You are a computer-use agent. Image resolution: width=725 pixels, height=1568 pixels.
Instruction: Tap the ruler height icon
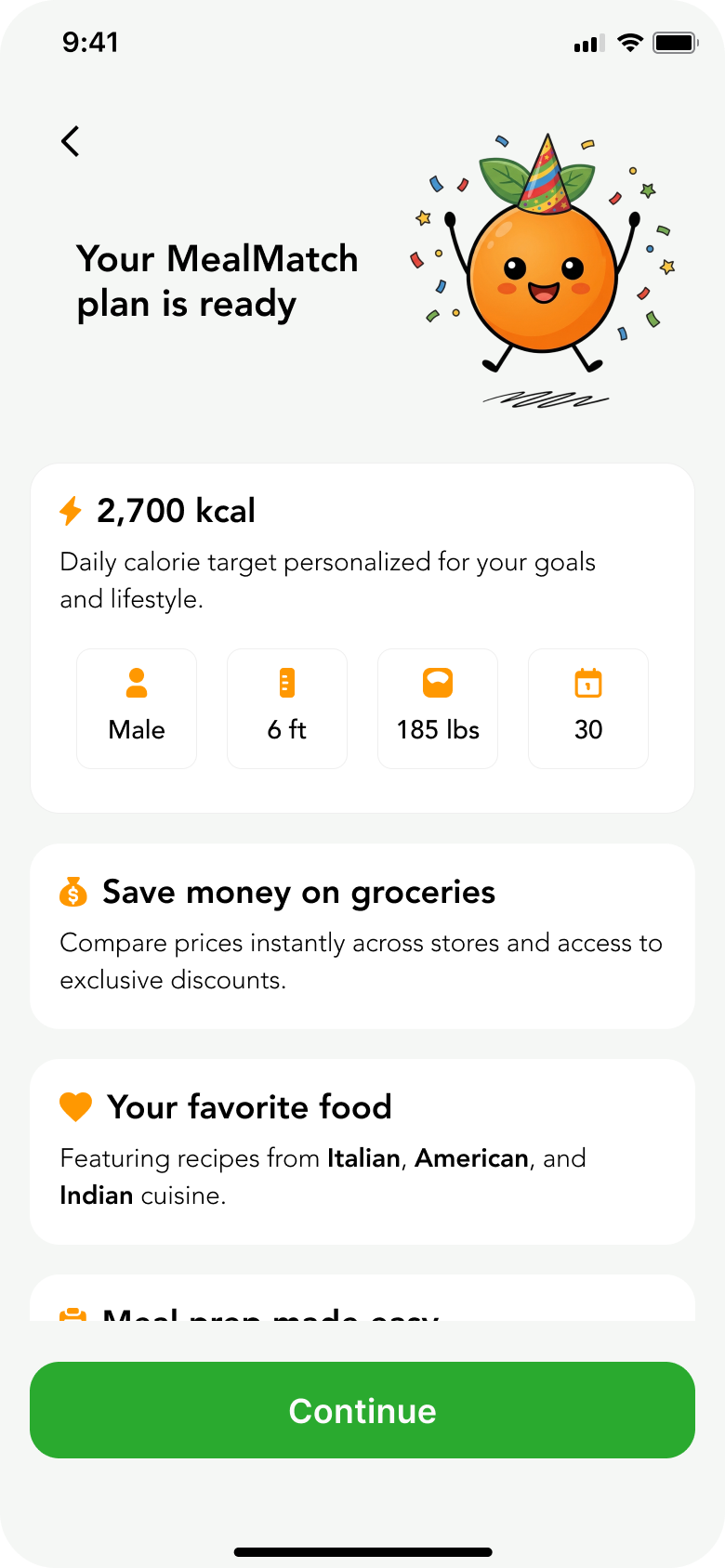[x=287, y=683]
